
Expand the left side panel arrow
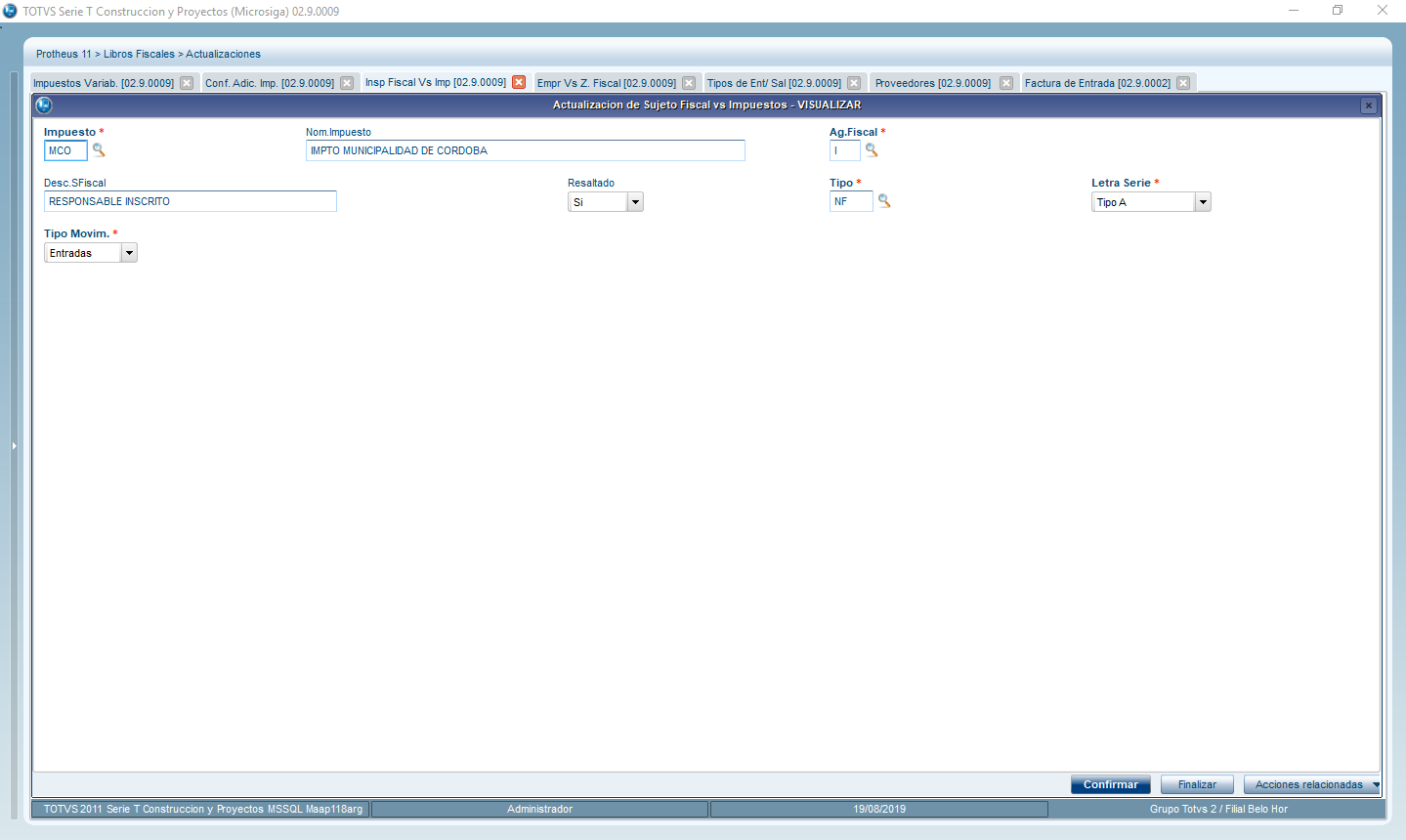[14, 445]
